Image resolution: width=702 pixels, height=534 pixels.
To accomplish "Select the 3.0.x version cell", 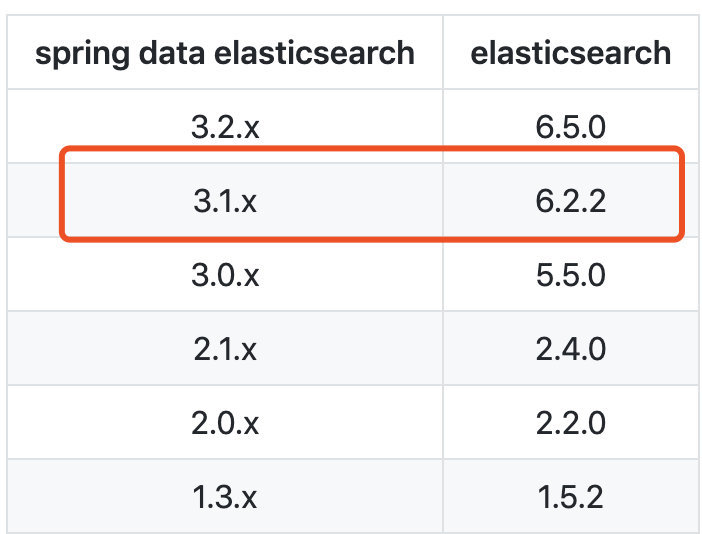I will (x=225, y=275).
